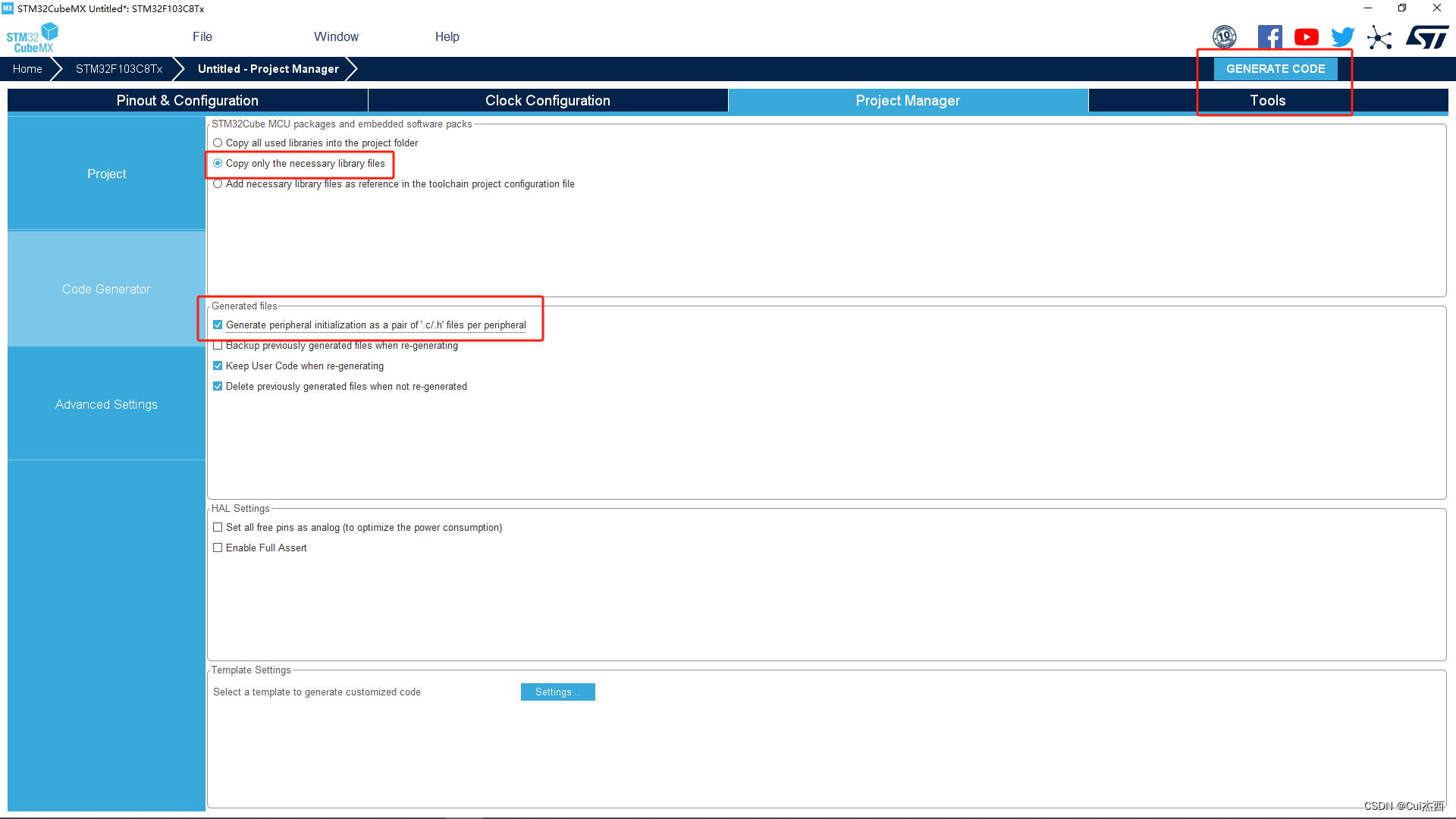Screen dimensions: 1456x819
Task: Open the Clock Configuration tab
Action: [547, 99]
